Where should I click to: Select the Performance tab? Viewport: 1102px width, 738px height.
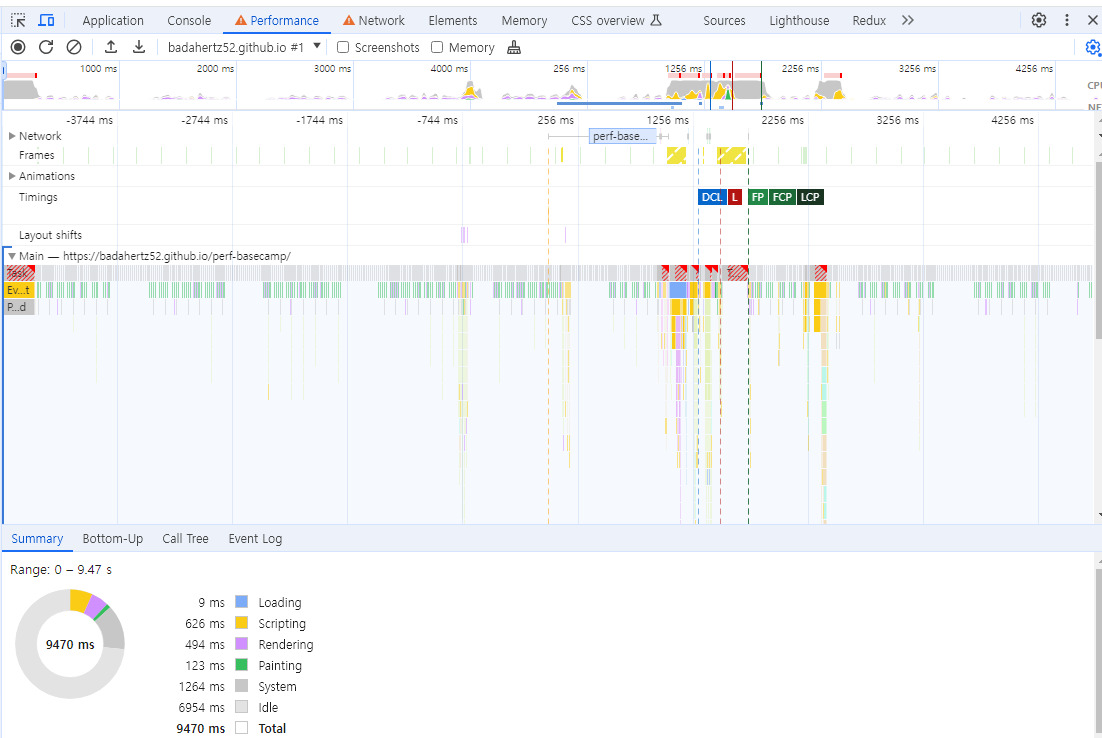[277, 20]
